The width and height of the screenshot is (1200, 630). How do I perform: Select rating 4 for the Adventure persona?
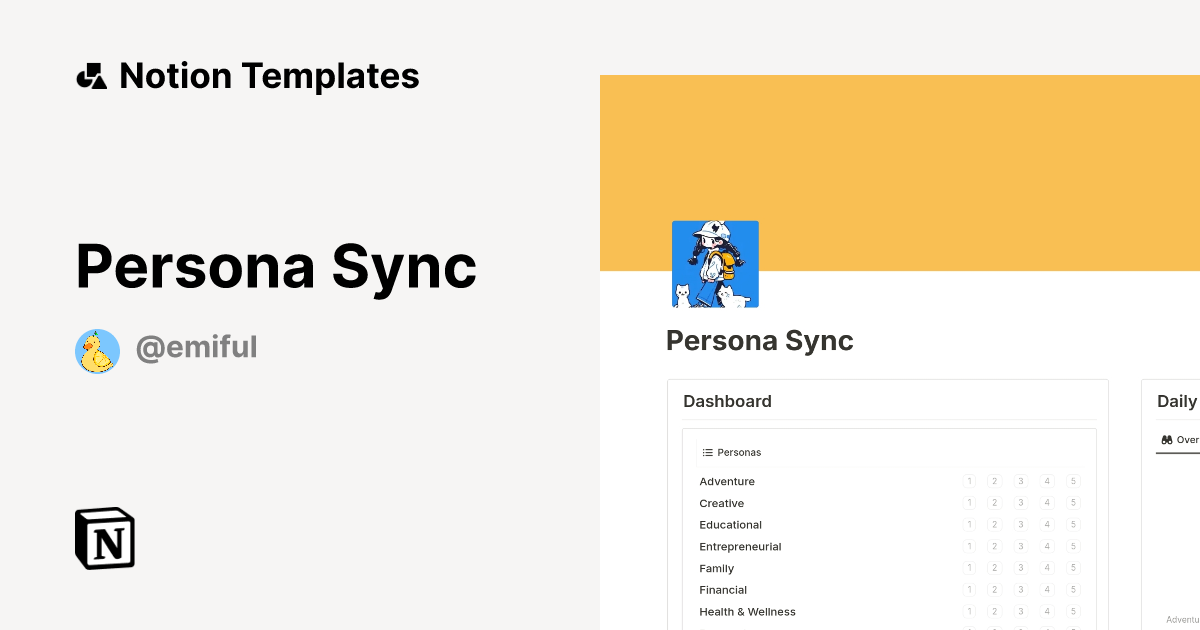(x=1046, y=481)
